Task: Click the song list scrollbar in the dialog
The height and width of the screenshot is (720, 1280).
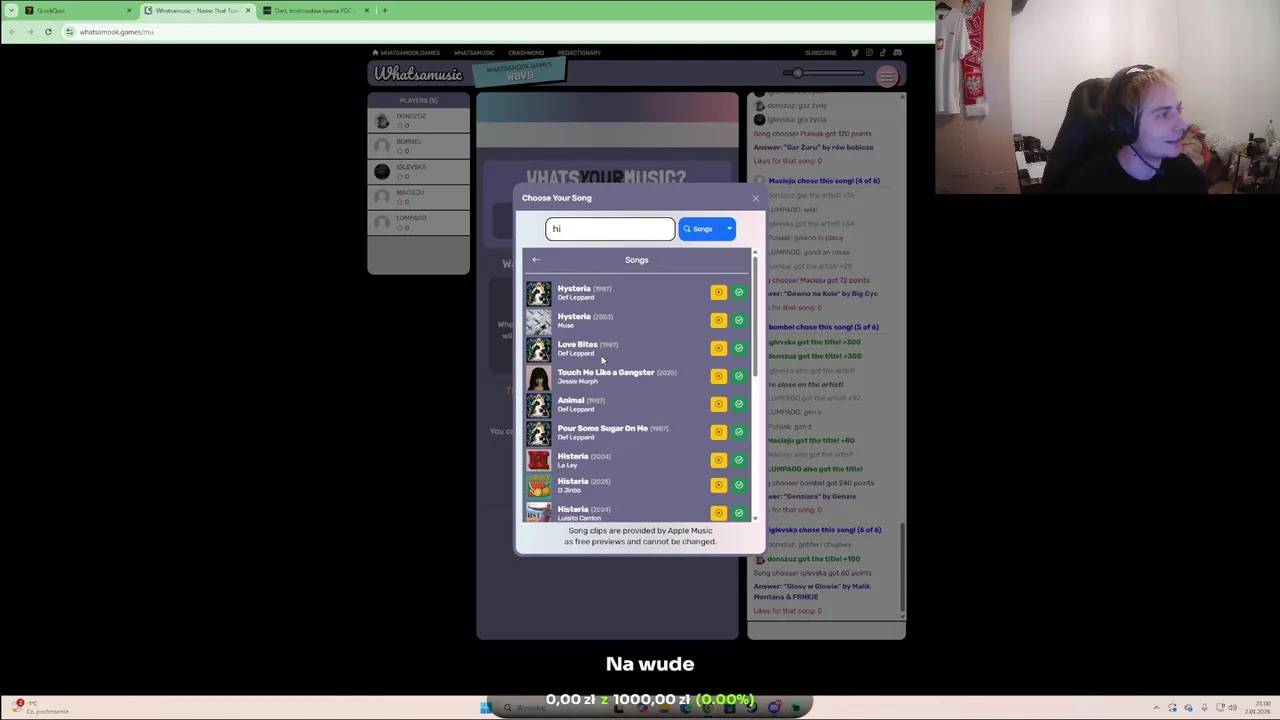Action: [755, 315]
